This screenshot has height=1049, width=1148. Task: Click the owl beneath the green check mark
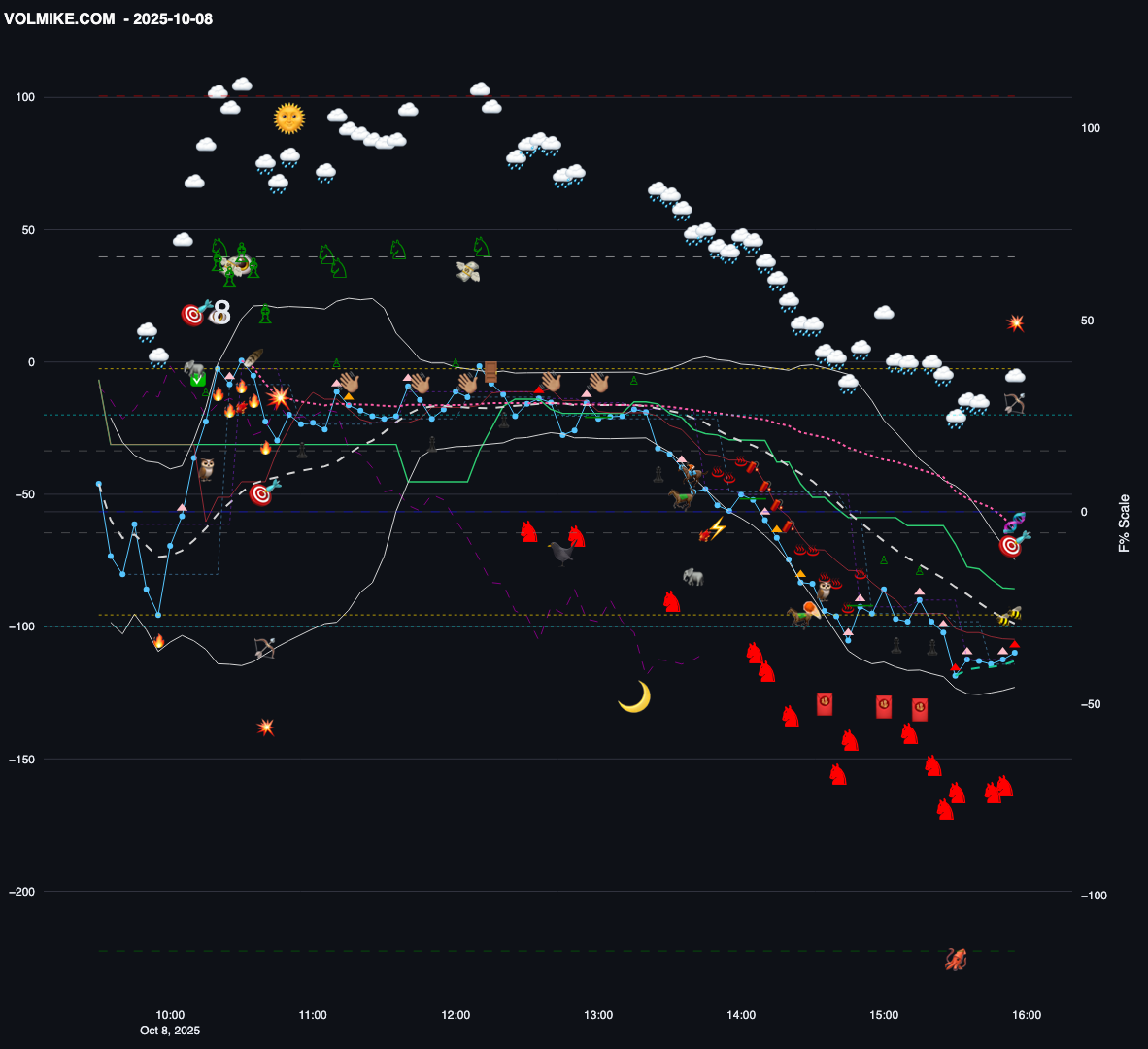coord(207,469)
